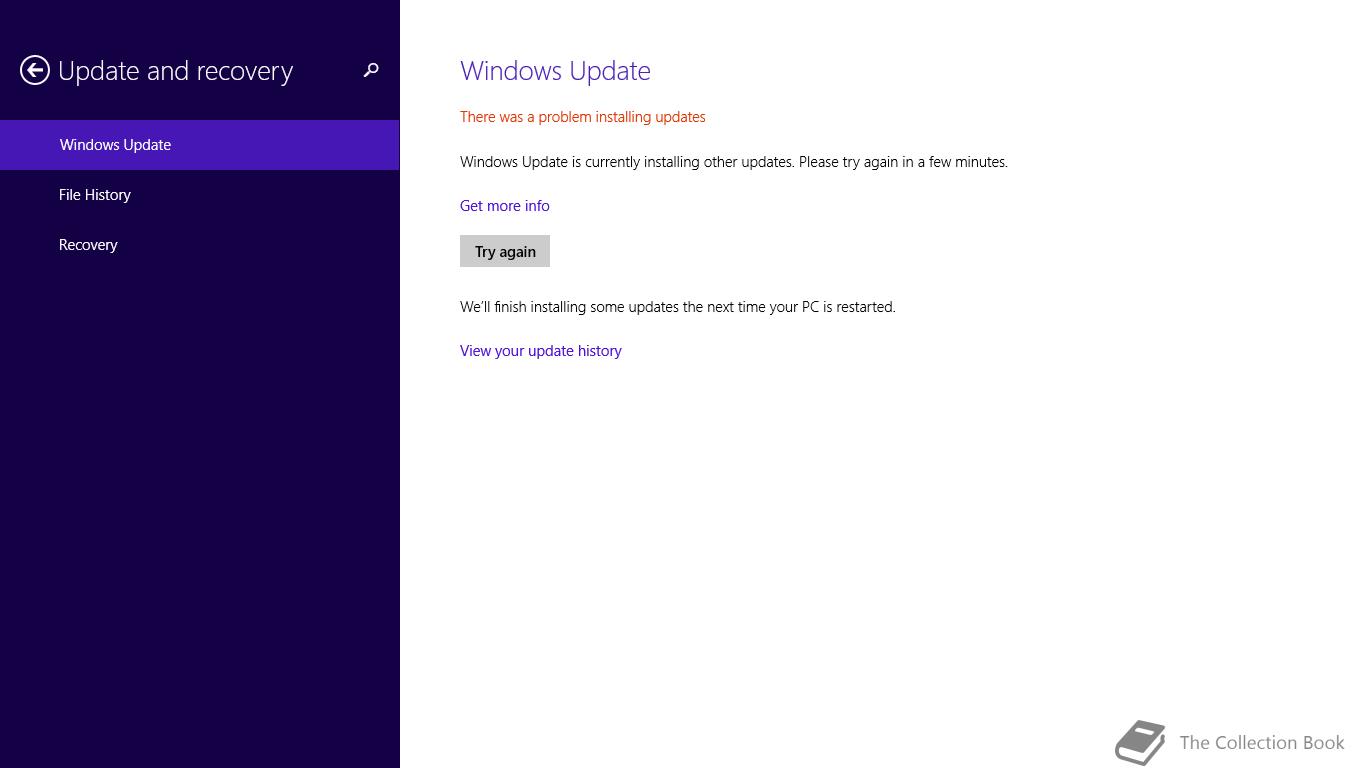Image resolution: width=1366 pixels, height=768 pixels.
Task: Go back using the circled arrow icon
Action: click(x=35, y=71)
